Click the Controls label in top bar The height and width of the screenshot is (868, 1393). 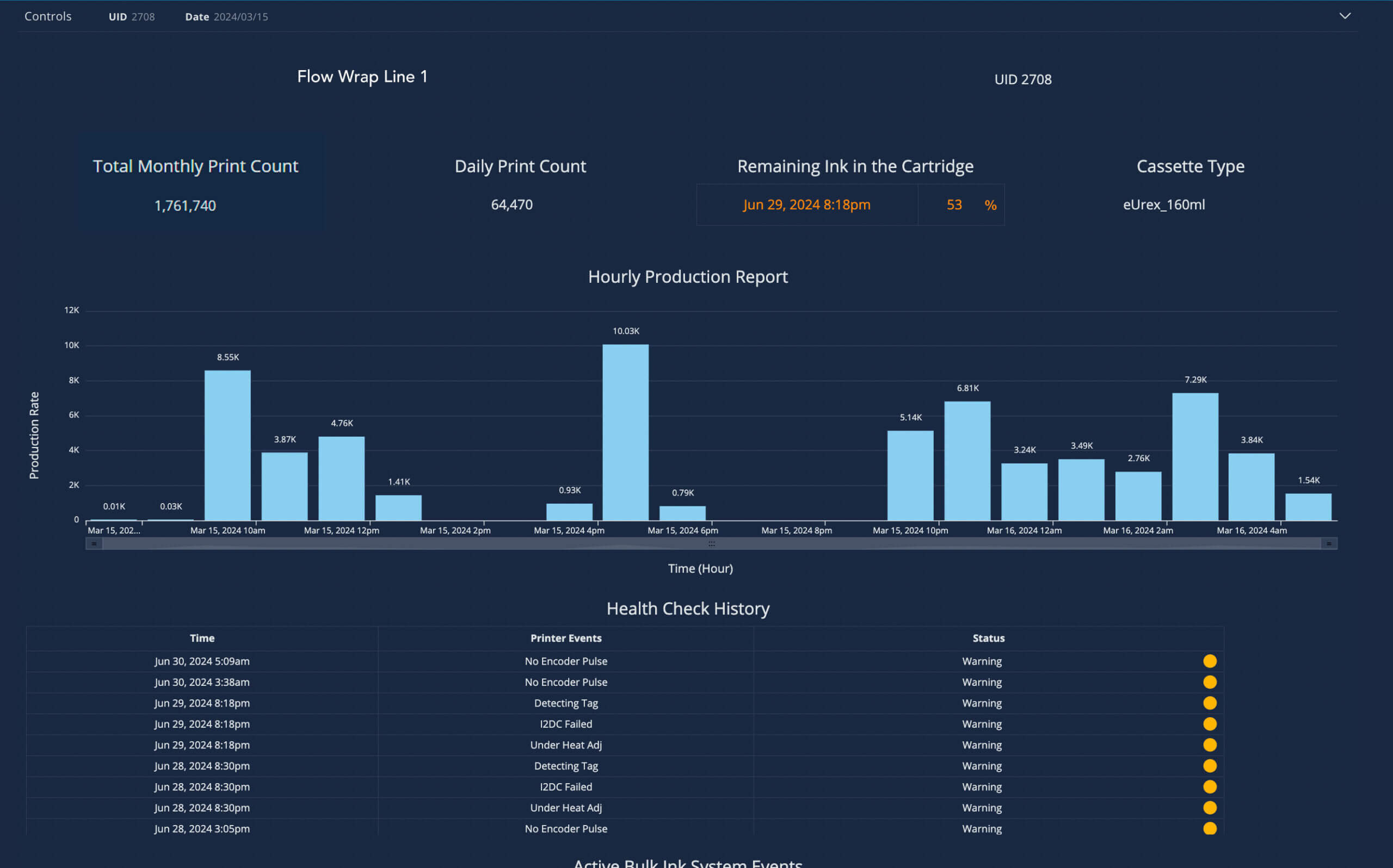click(x=48, y=16)
